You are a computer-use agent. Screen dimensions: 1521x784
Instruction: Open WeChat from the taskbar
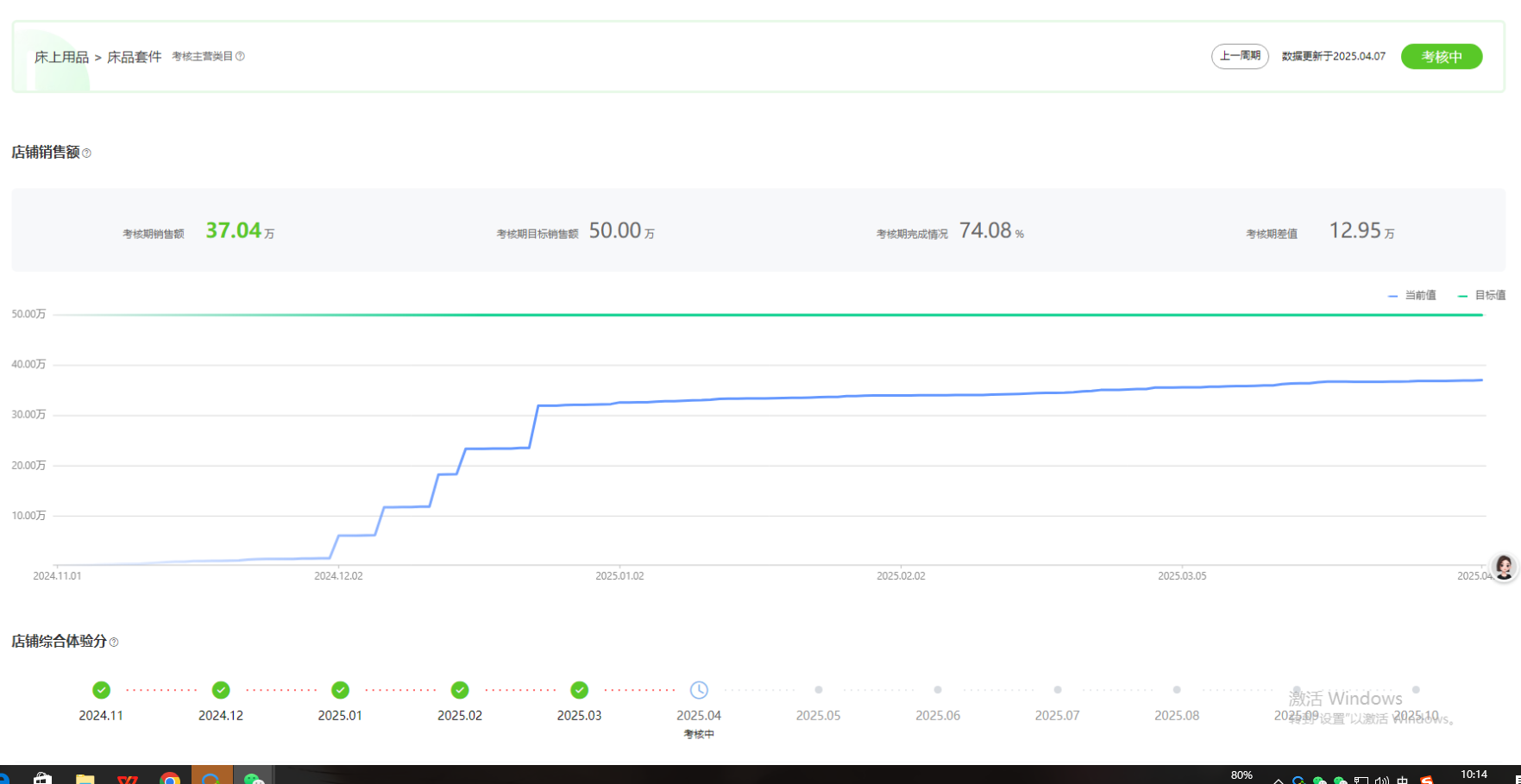[253, 778]
